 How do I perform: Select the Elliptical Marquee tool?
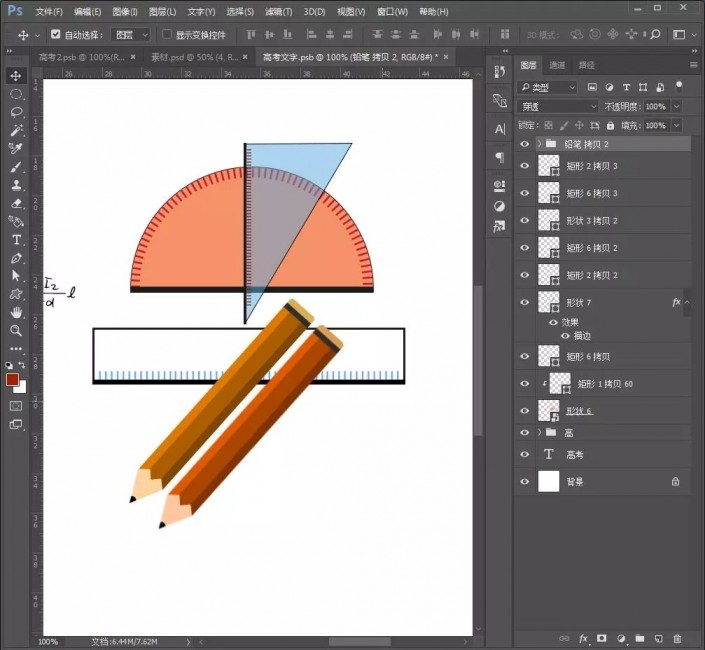(x=16, y=94)
